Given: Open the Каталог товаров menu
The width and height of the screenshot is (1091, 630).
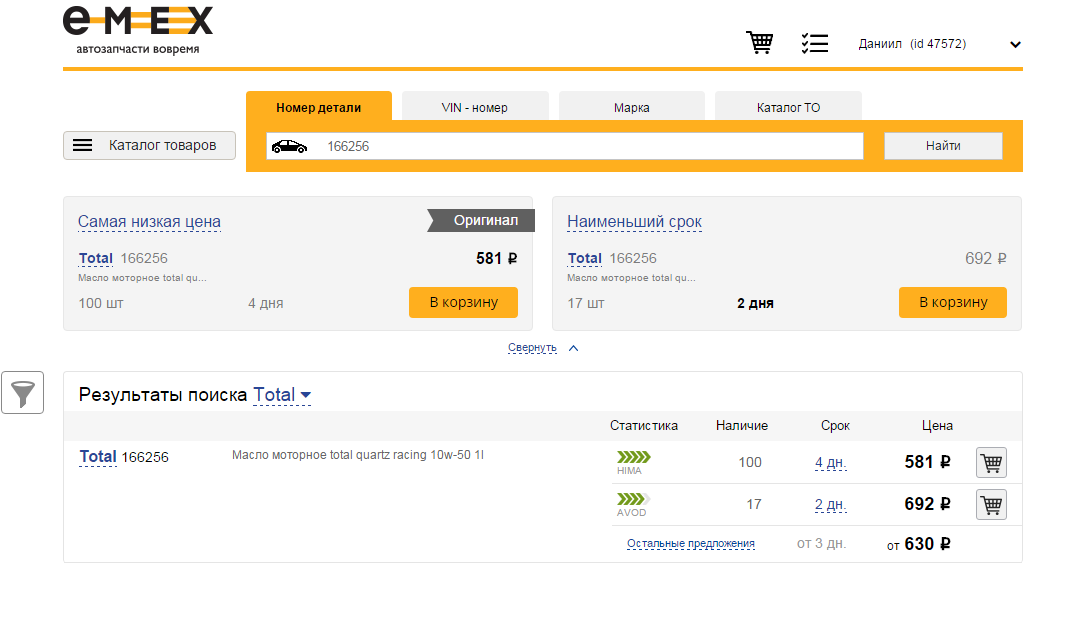Looking at the screenshot, I should click(150, 145).
